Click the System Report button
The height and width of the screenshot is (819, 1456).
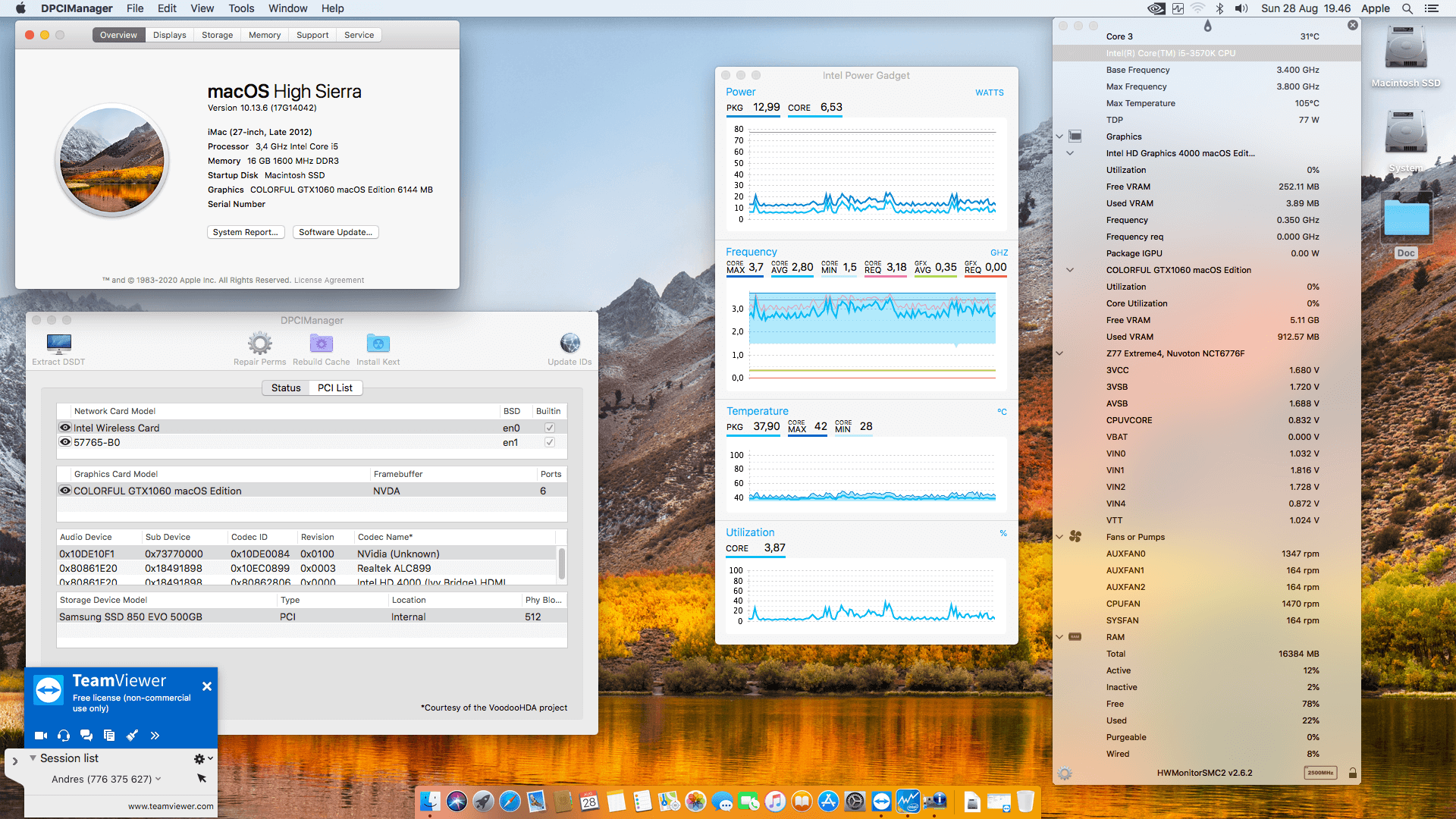pos(245,232)
